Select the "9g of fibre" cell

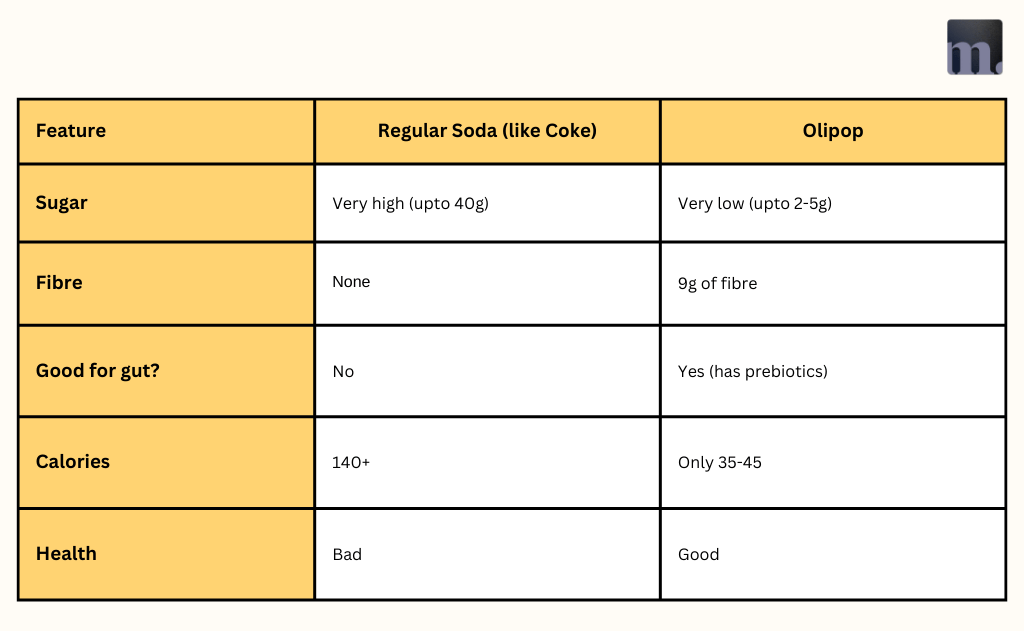717,284
